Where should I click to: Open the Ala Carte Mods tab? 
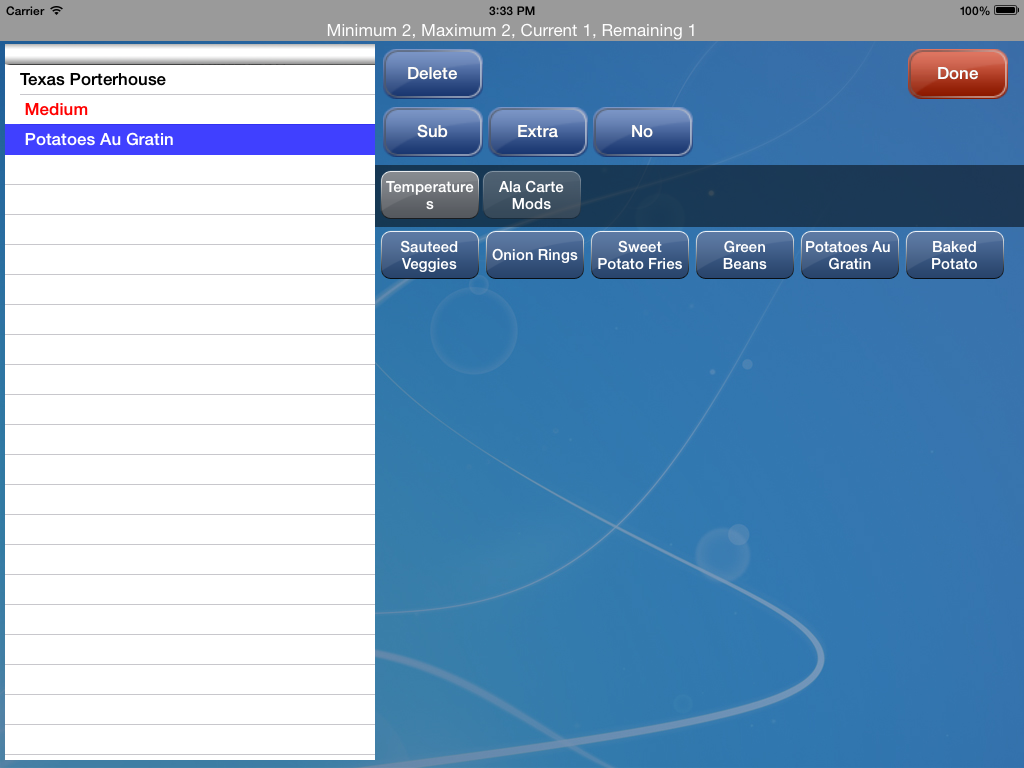coord(531,194)
